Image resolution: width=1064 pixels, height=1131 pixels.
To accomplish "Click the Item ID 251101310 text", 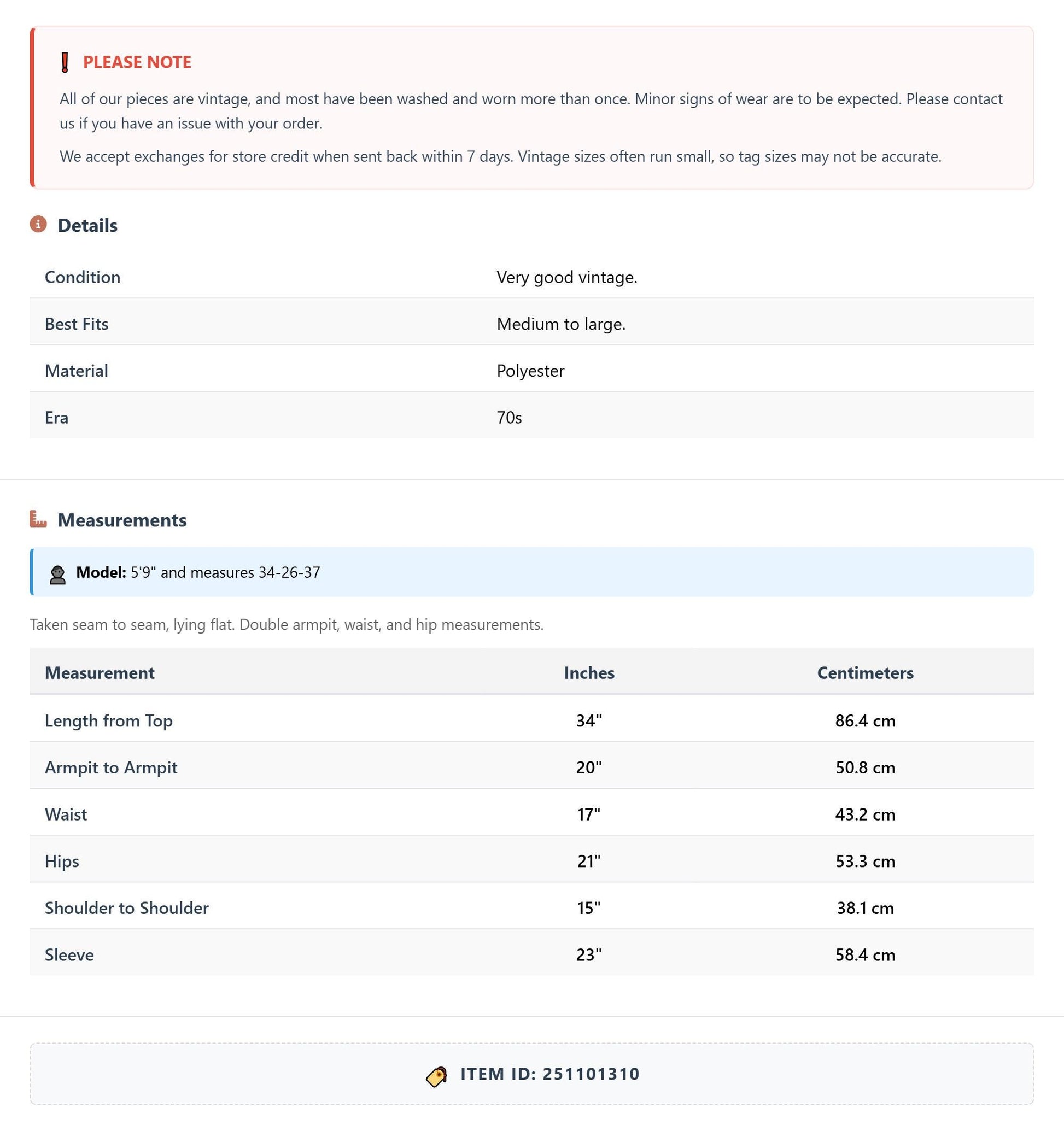I will click(550, 1074).
